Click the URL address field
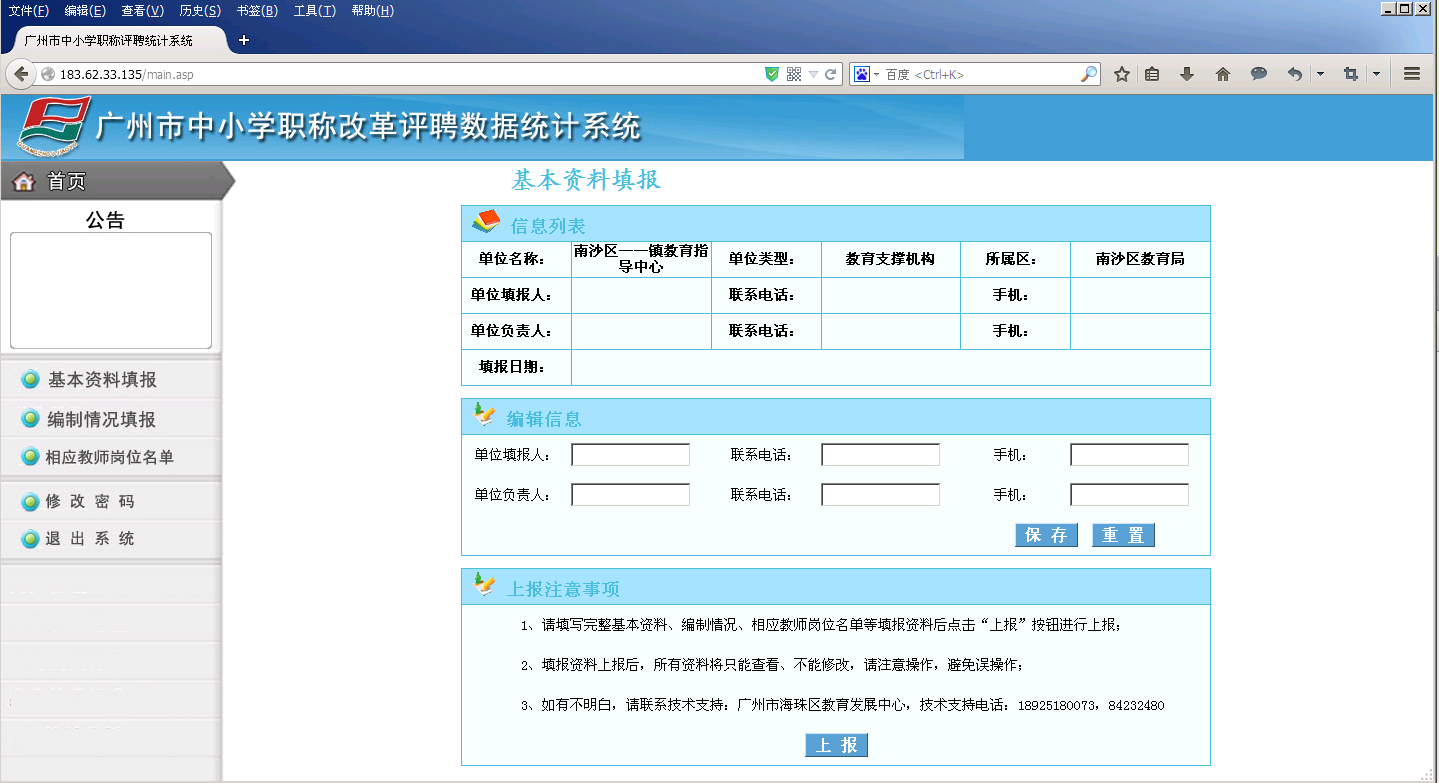The width and height of the screenshot is (1439, 783). (x=400, y=74)
